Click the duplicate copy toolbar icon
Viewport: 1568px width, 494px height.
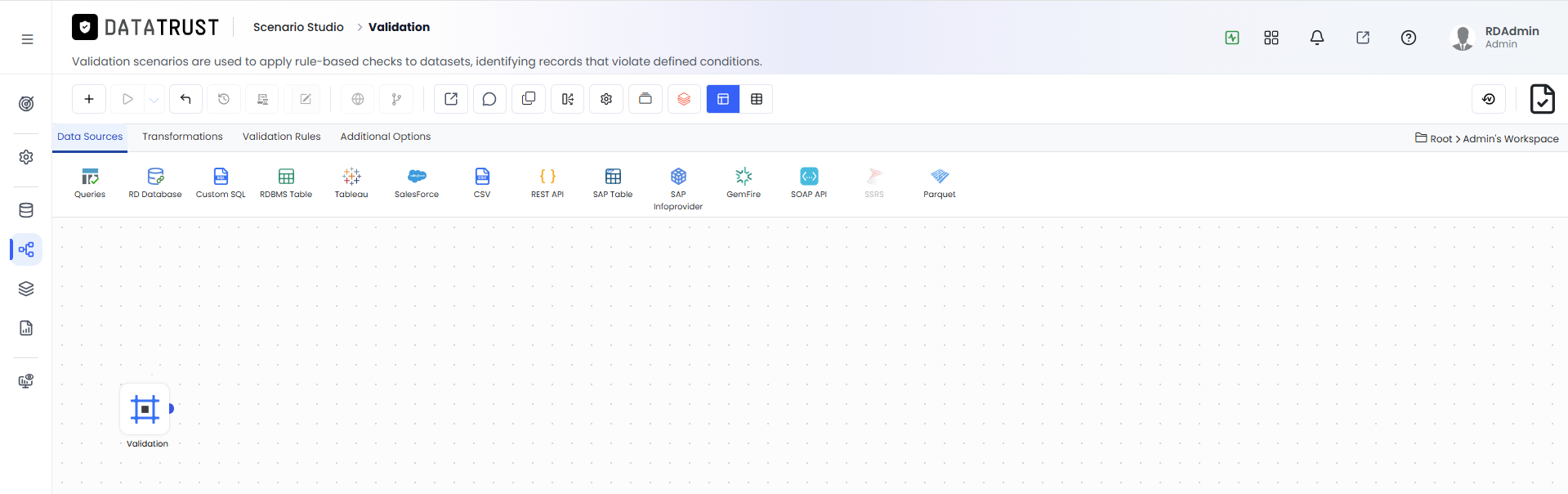[x=529, y=99]
